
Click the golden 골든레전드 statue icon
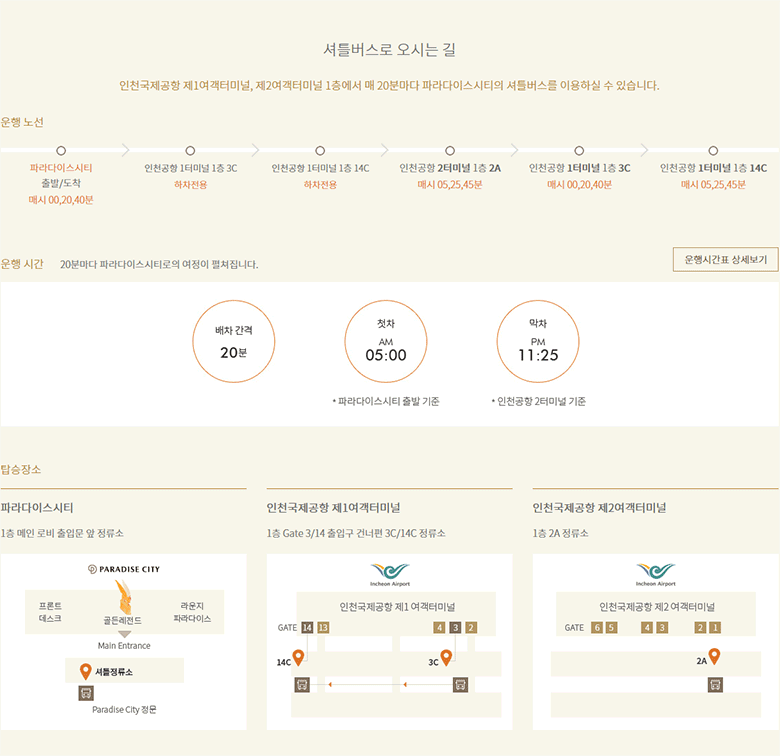[124, 597]
